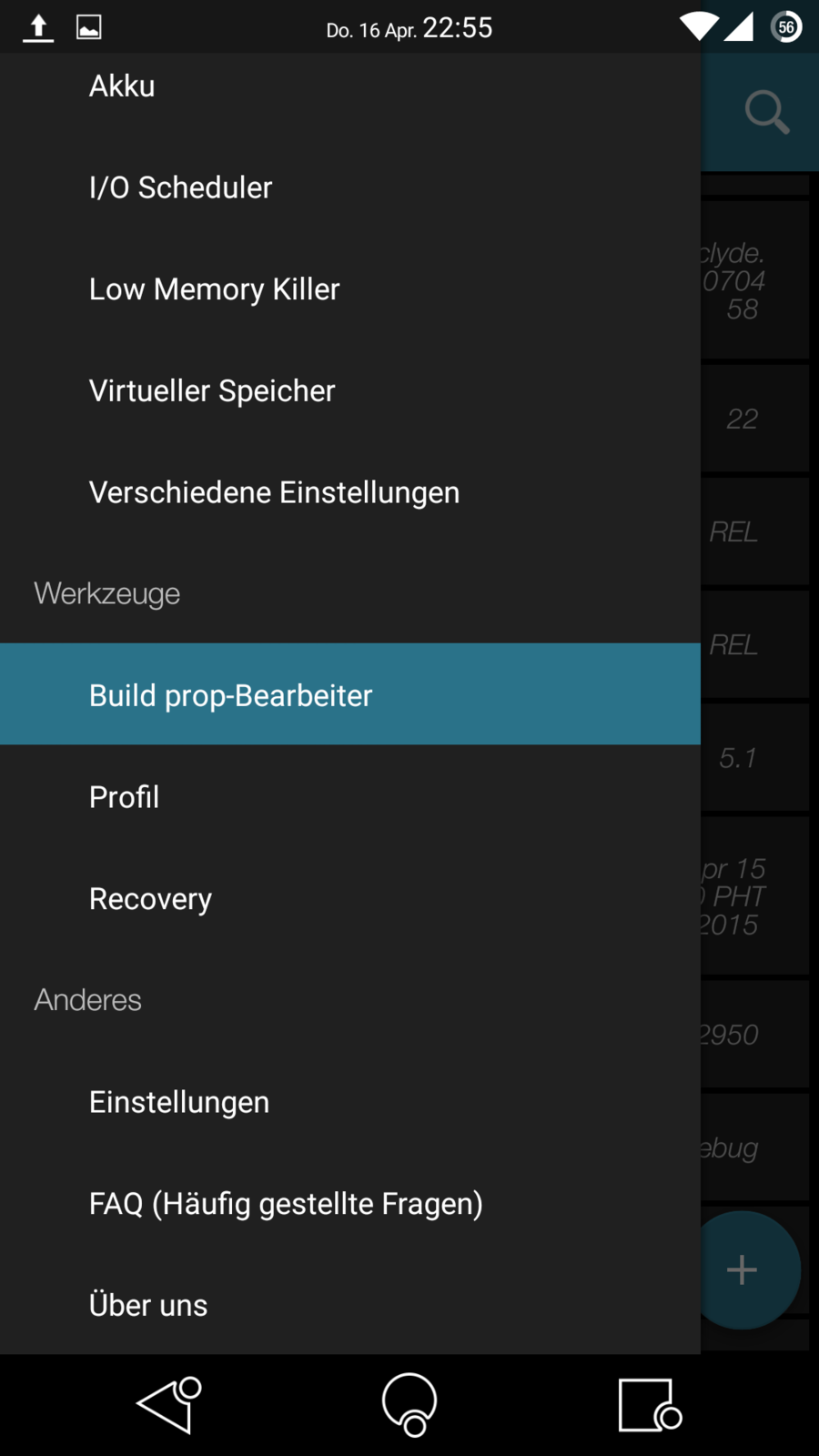Screen dimensions: 819x1456
Task: Open the Über uns page
Action: click(x=148, y=1305)
